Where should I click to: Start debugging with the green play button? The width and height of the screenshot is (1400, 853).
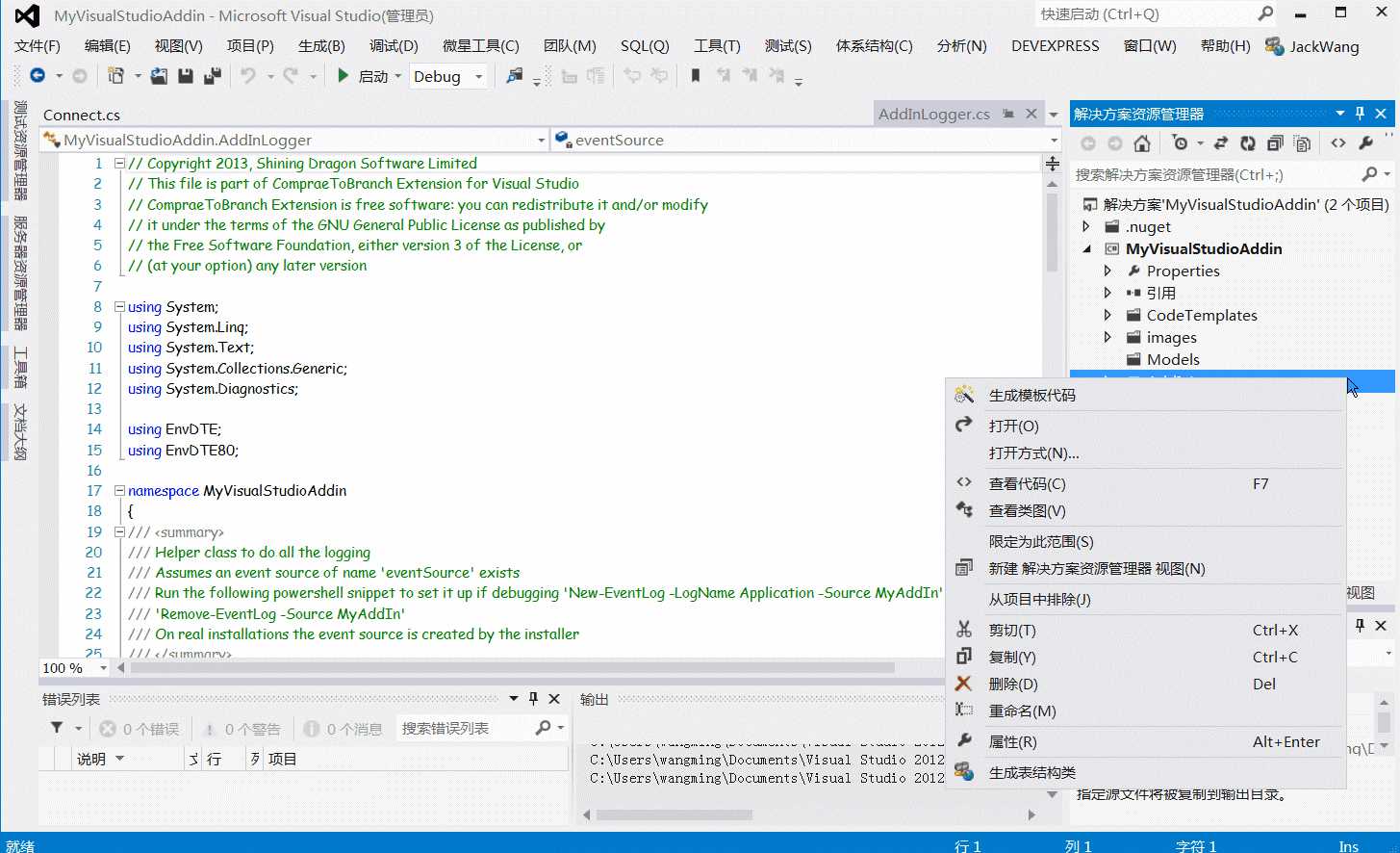pyautogui.click(x=344, y=75)
